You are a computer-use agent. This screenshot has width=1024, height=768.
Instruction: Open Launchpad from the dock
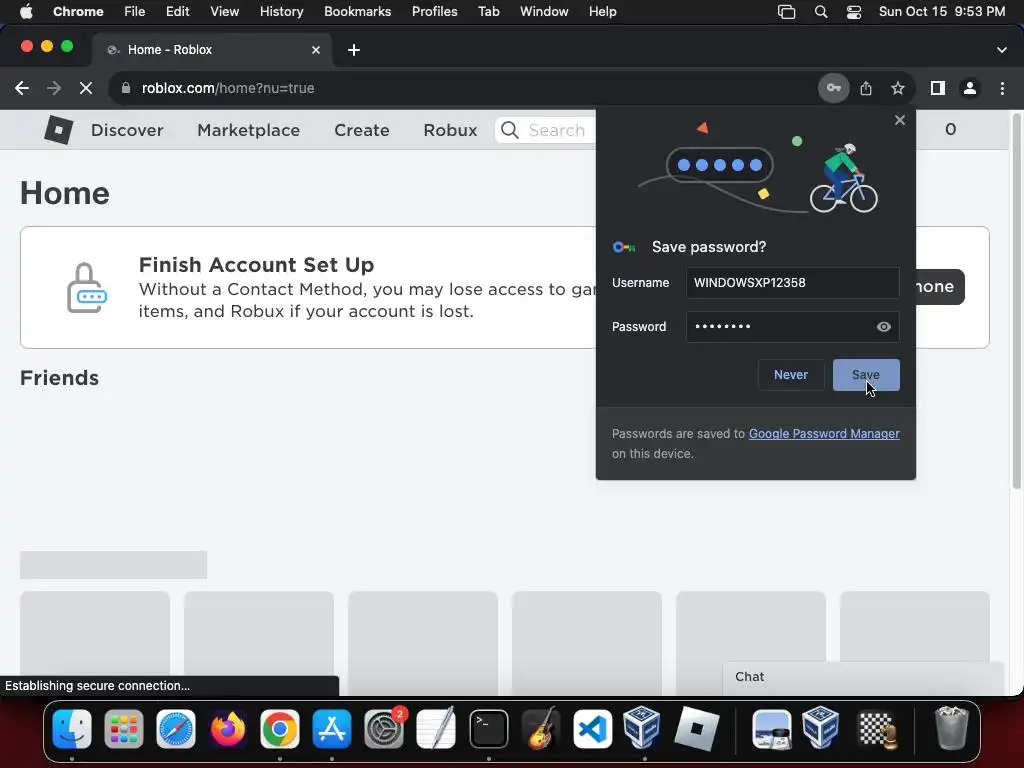pyautogui.click(x=123, y=729)
